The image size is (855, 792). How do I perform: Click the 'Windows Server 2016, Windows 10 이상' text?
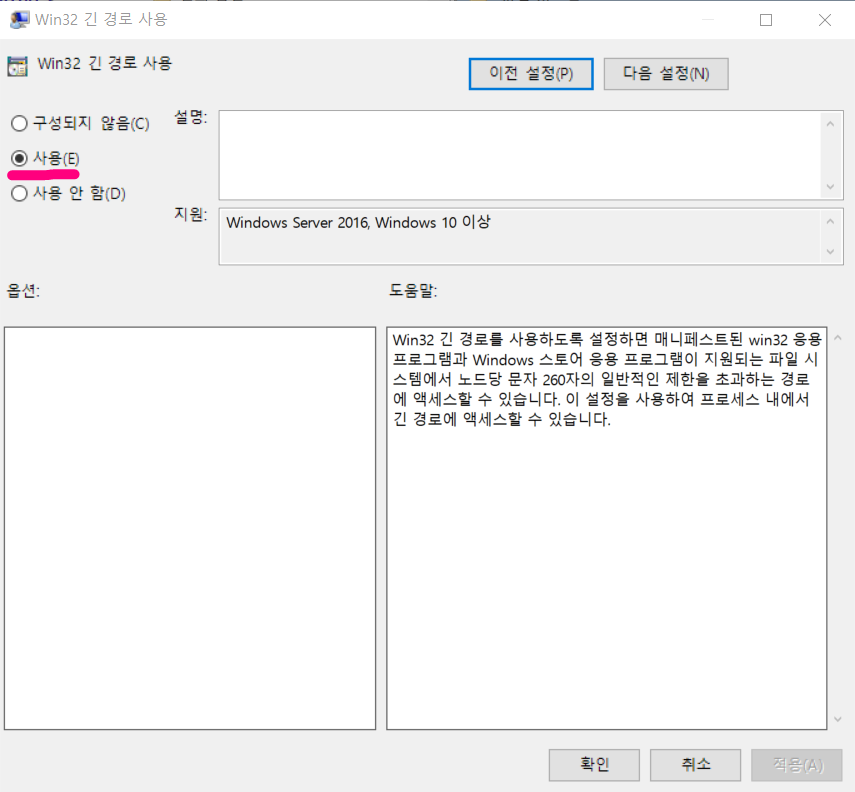358,223
